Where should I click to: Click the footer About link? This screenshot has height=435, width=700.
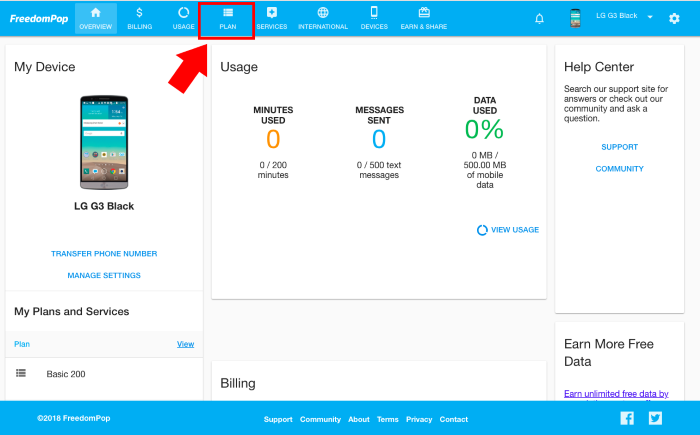coord(359,419)
